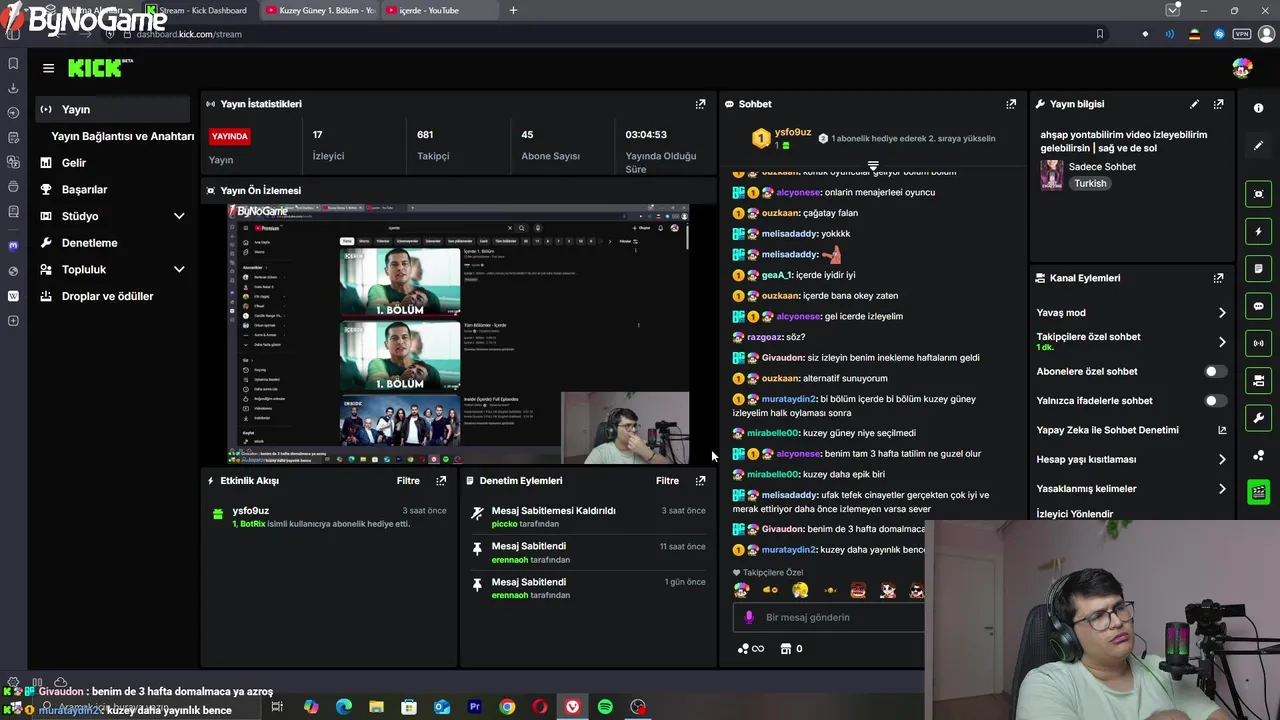Collapse chat leaderboard with the handle

873,165
